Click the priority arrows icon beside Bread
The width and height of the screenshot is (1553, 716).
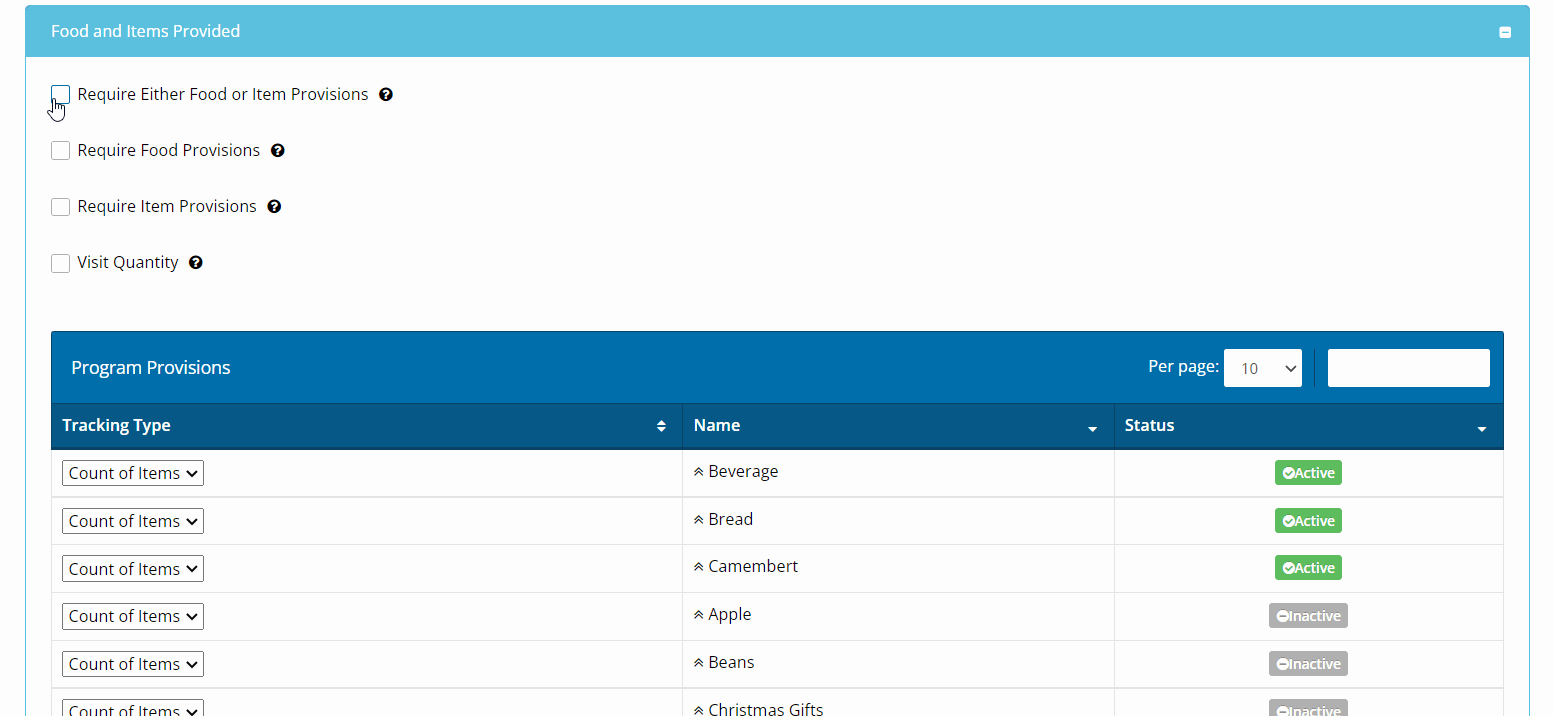(x=699, y=520)
